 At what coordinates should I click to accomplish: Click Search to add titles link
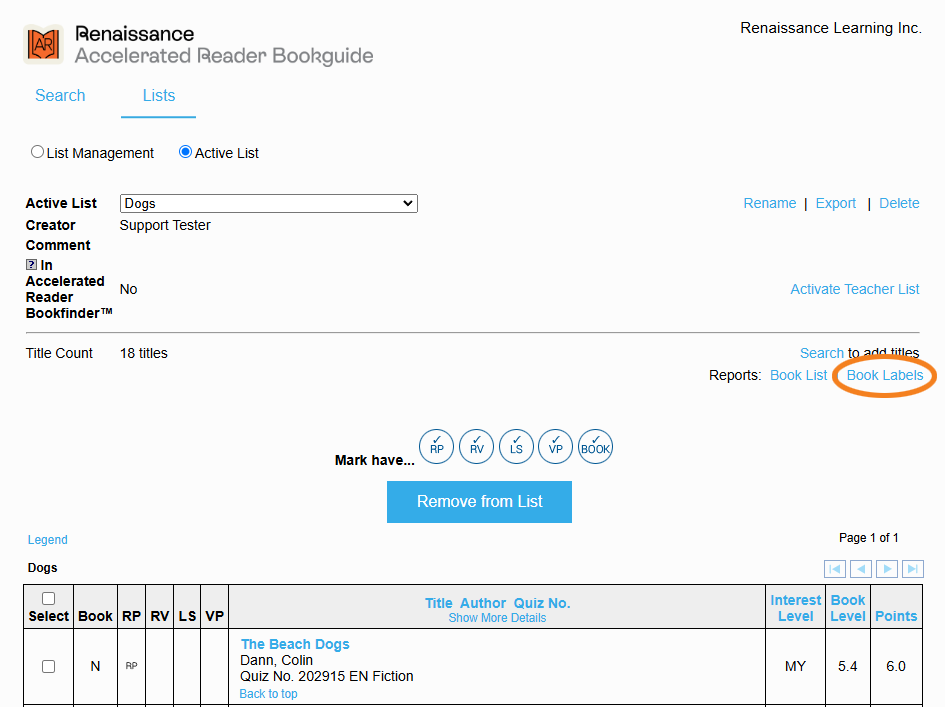click(x=821, y=353)
